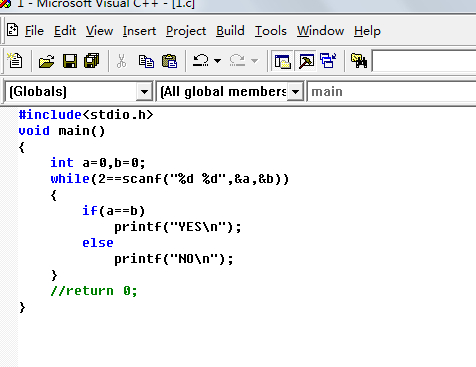Click the else keyword line
476x367 pixels.
(98, 243)
